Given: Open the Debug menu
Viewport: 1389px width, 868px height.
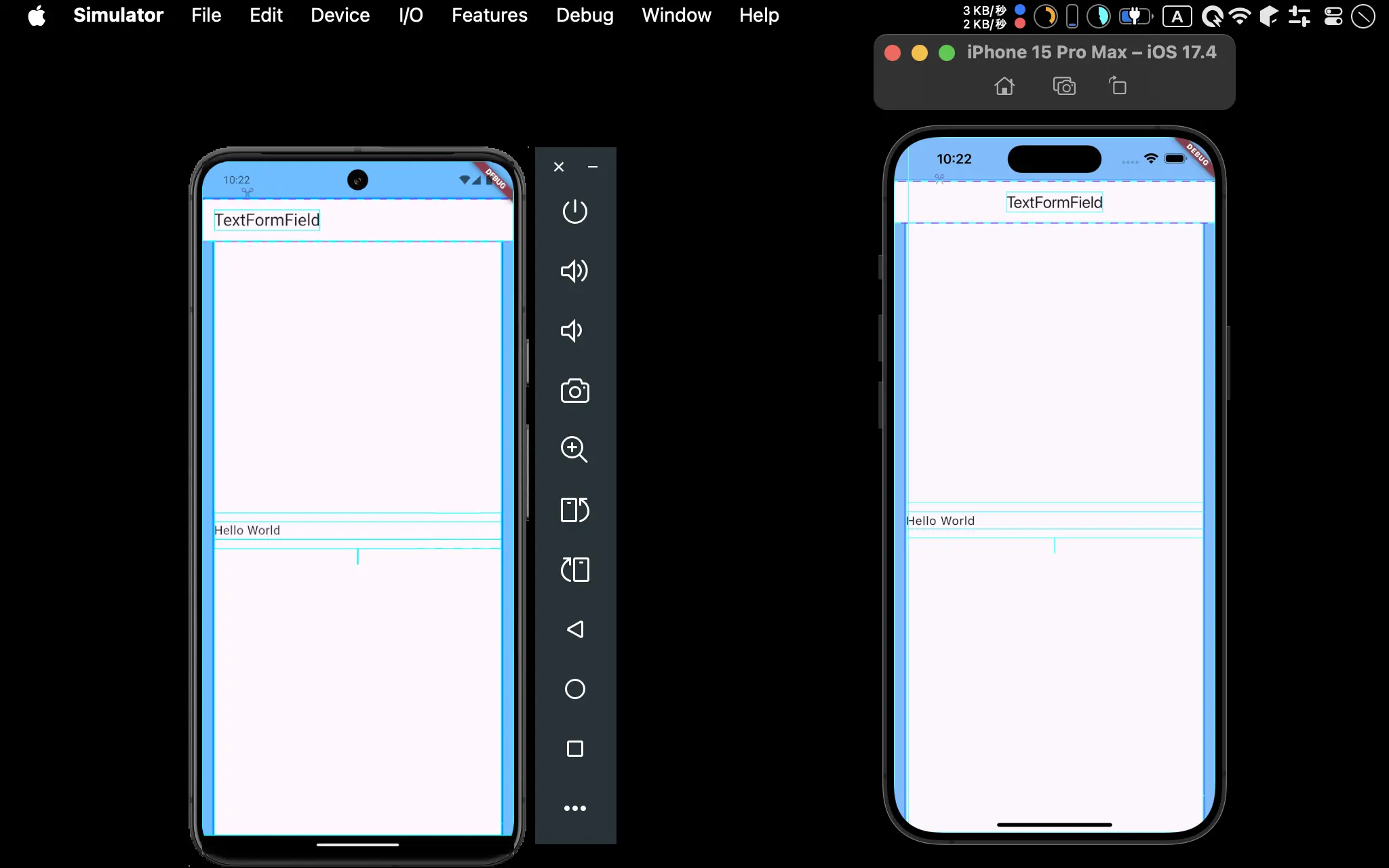Looking at the screenshot, I should point(585,15).
